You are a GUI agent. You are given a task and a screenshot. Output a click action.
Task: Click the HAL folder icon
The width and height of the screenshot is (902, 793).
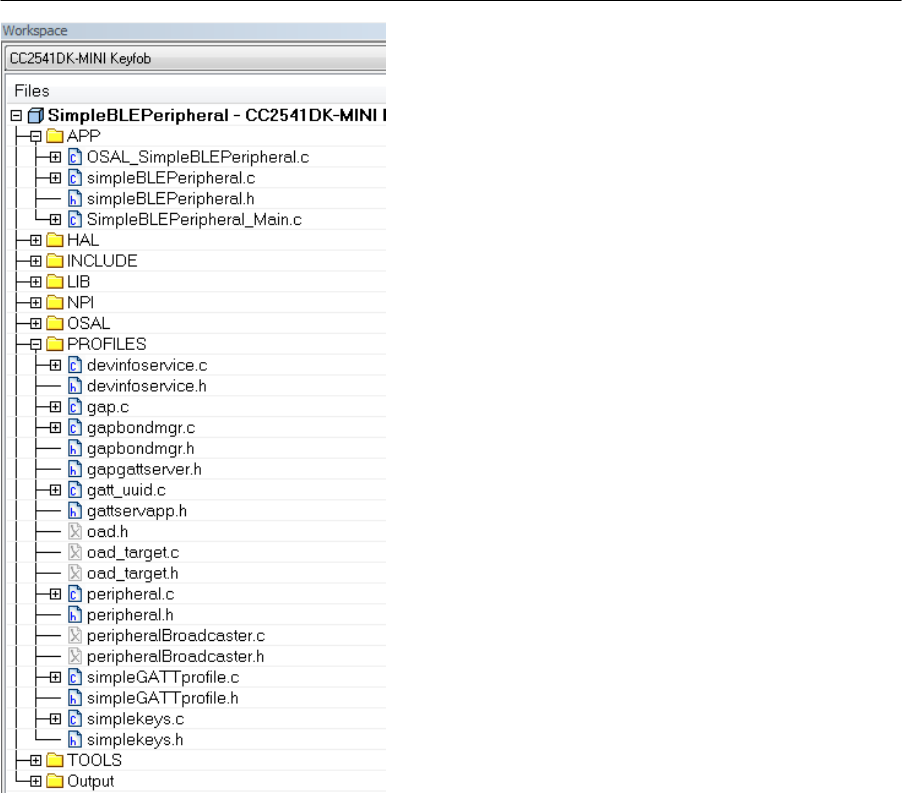tap(55, 240)
